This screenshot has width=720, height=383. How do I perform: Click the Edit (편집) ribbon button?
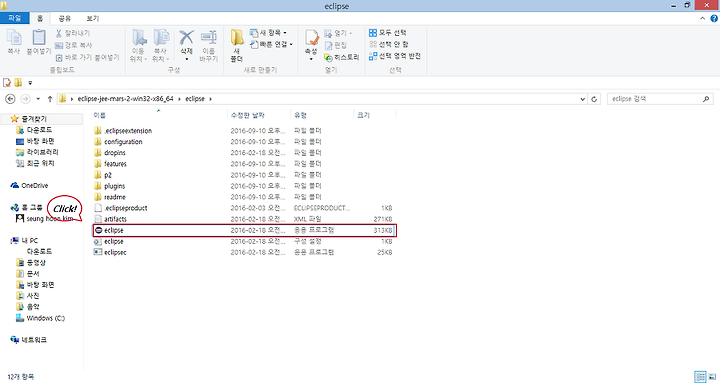pyautogui.click(x=336, y=45)
